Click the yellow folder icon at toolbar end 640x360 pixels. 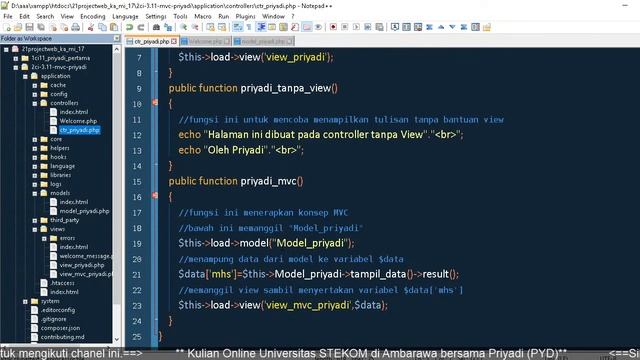point(487,27)
